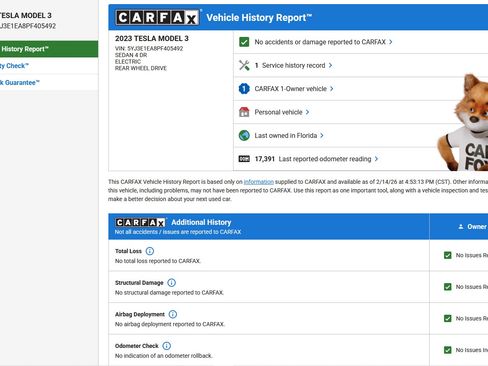Expand chevron after CARFAX 1-Owner vehicle
The height and width of the screenshot is (366, 488).
tap(332, 89)
